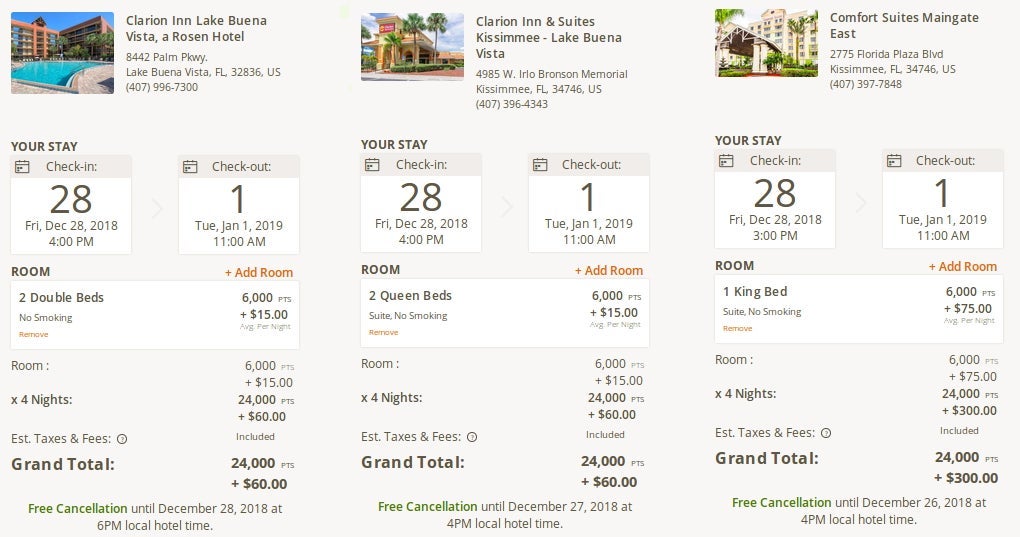Open the Comfort Suites Maingate East photo
Image resolution: width=1020 pixels, height=537 pixels.
pos(766,43)
